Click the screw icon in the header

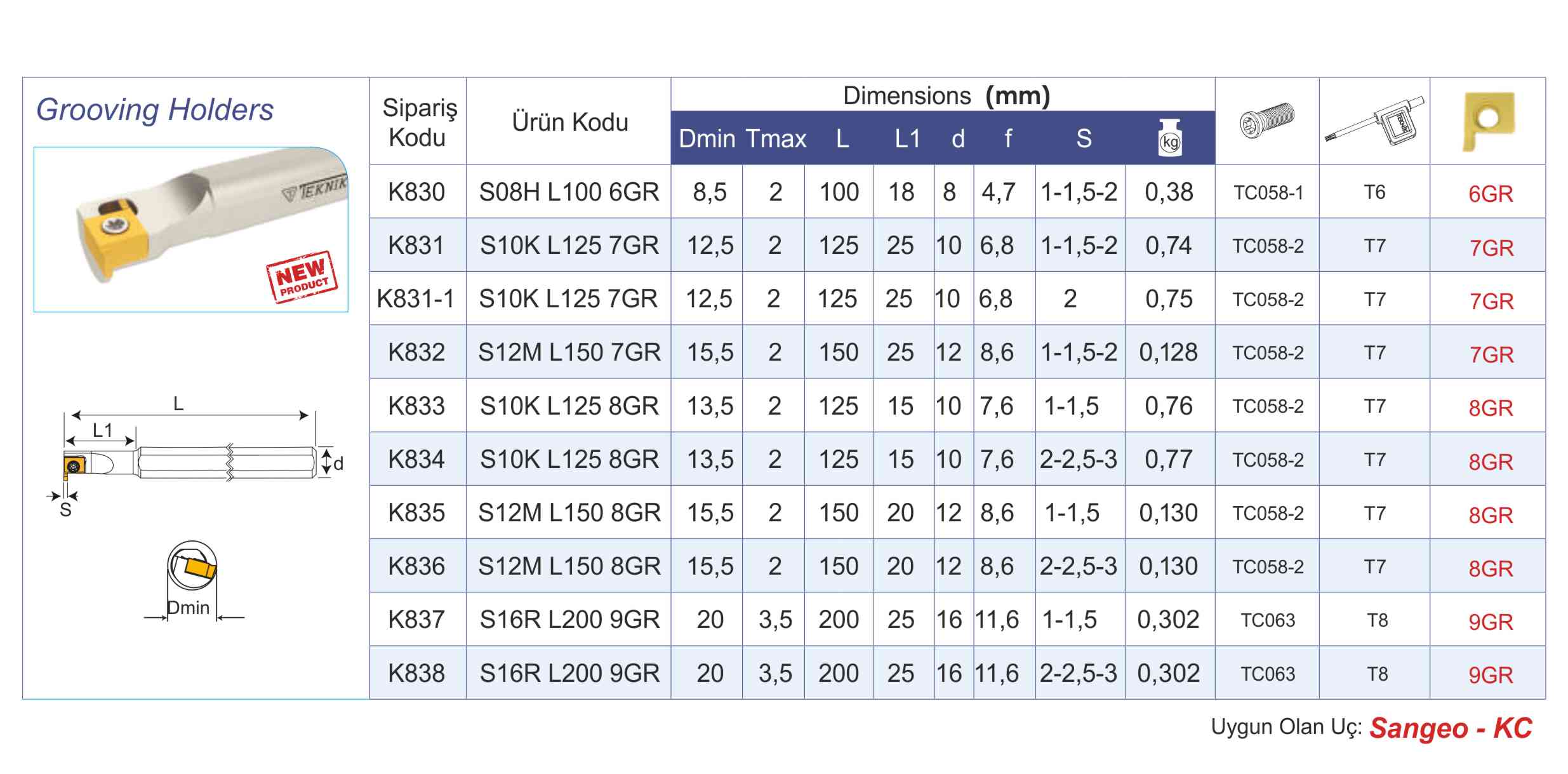tap(1266, 121)
